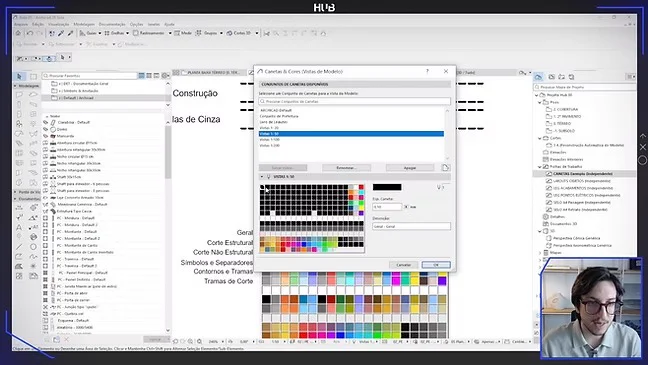Click the new pen set page icon
The height and width of the screenshot is (365, 648).
click(x=445, y=168)
